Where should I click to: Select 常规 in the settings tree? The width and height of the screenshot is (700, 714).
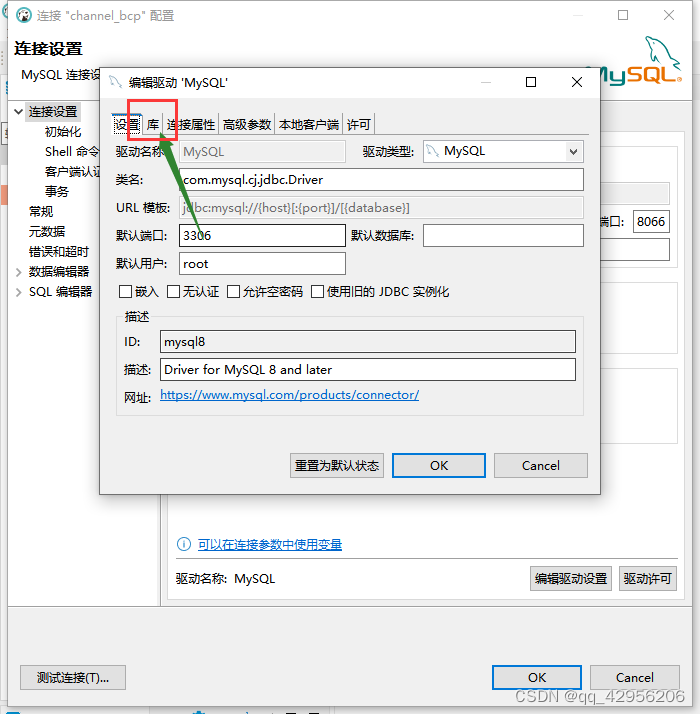(41, 211)
